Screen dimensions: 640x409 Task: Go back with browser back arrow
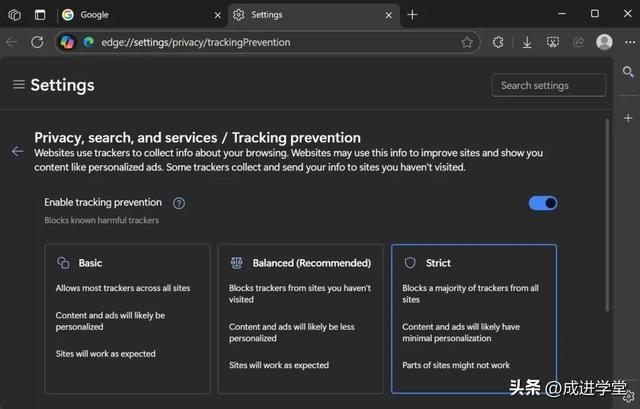point(11,42)
